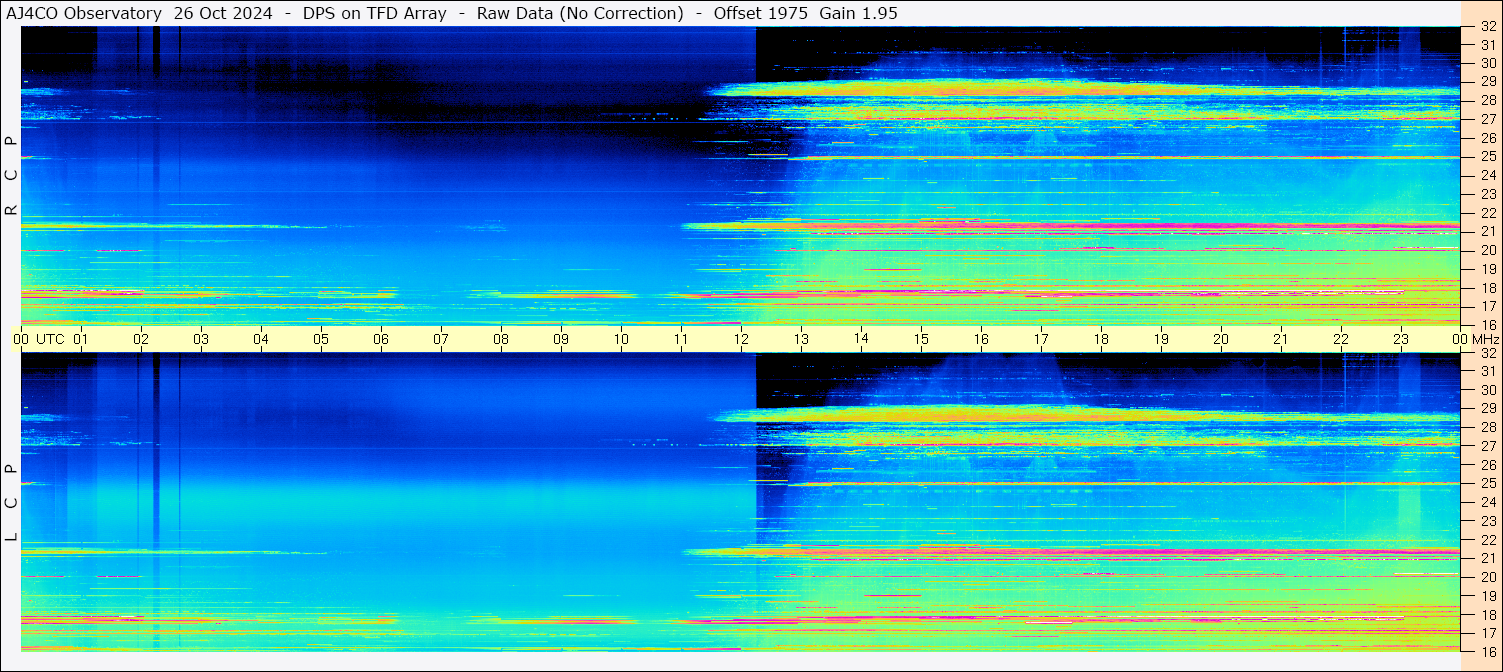Screen dimensions: 1503x672
Task: Click the 16 hour time label
Action: pos(981,339)
